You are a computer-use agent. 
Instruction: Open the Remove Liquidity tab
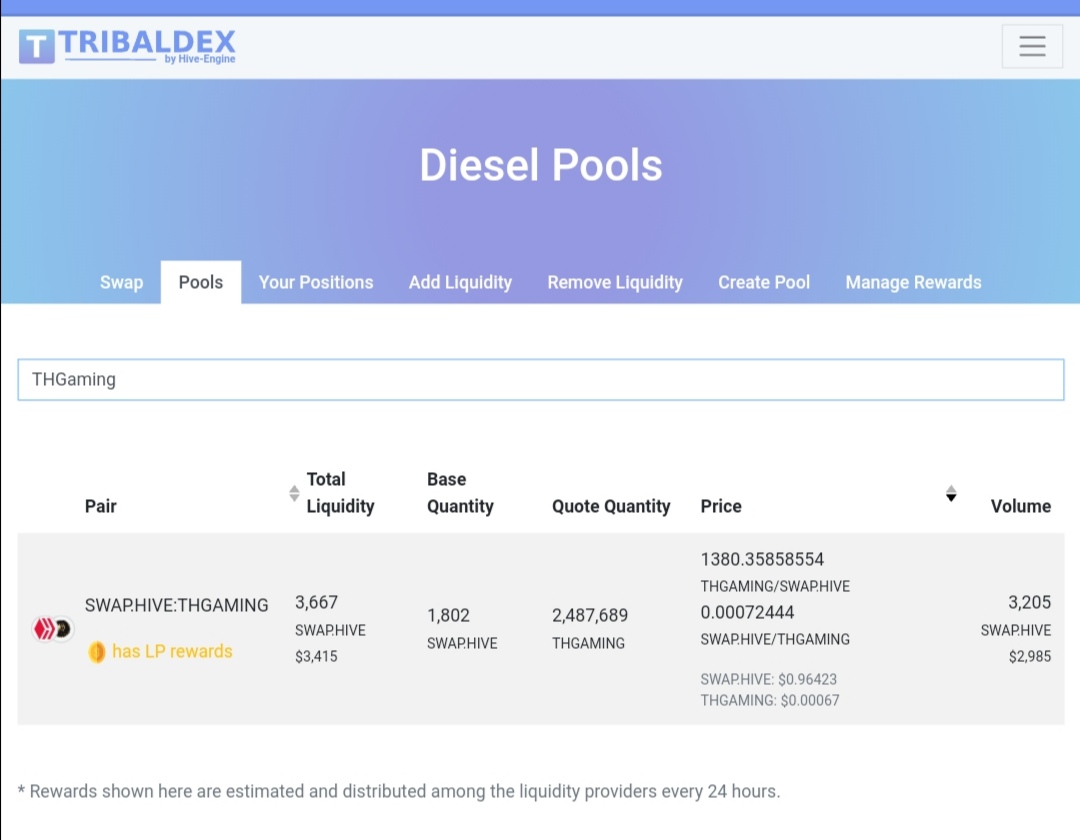tap(615, 282)
